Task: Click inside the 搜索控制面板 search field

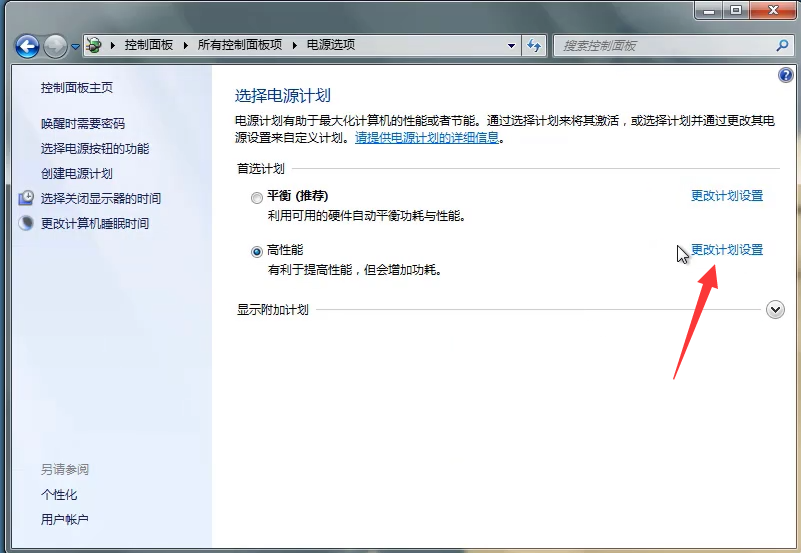Action: [x=660, y=46]
